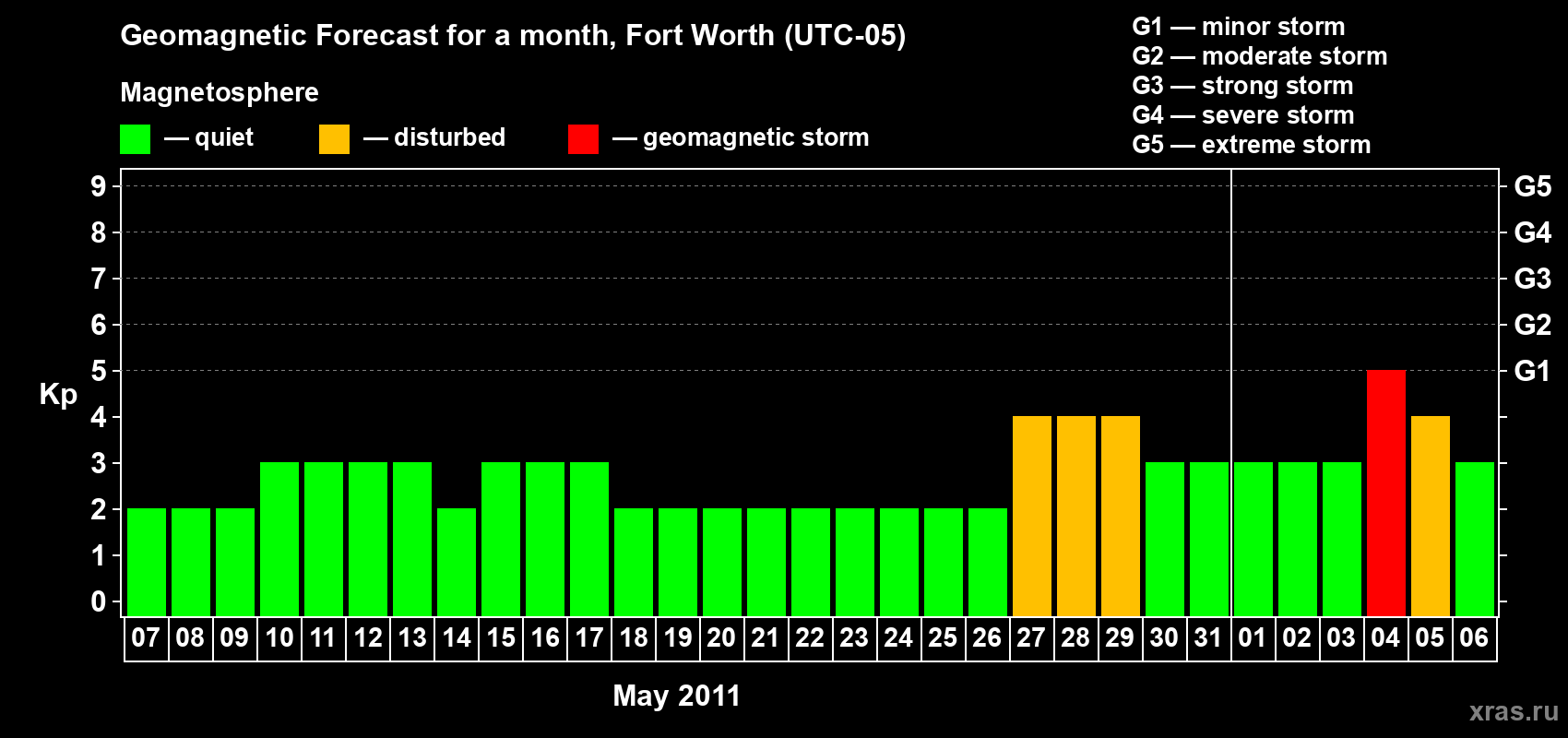Viewport: 1568px width, 738px height.
Task: Click the date label 09
Action: click(234, 637)
